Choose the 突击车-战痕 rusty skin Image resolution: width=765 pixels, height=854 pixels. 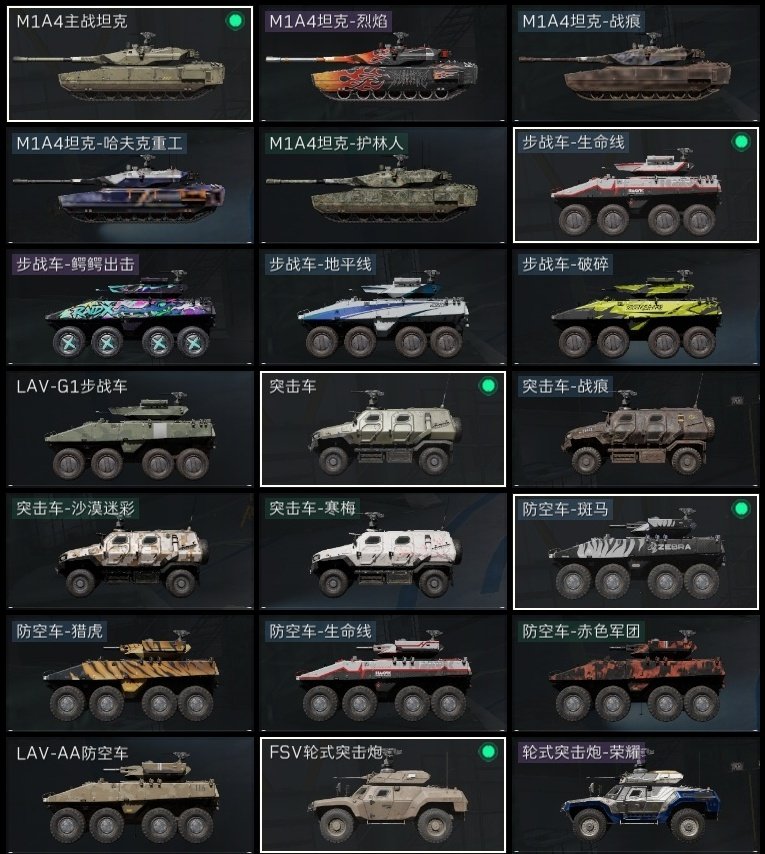click(636, 429)
